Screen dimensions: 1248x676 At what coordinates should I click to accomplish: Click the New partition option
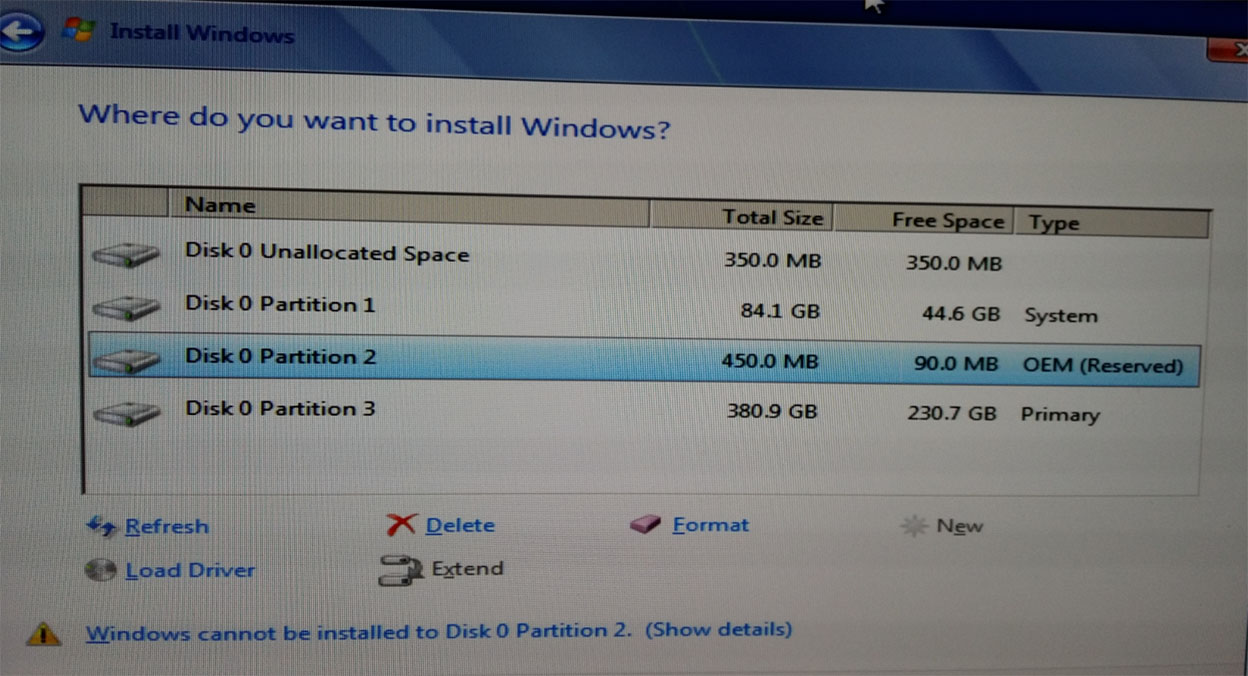[960, 526]
